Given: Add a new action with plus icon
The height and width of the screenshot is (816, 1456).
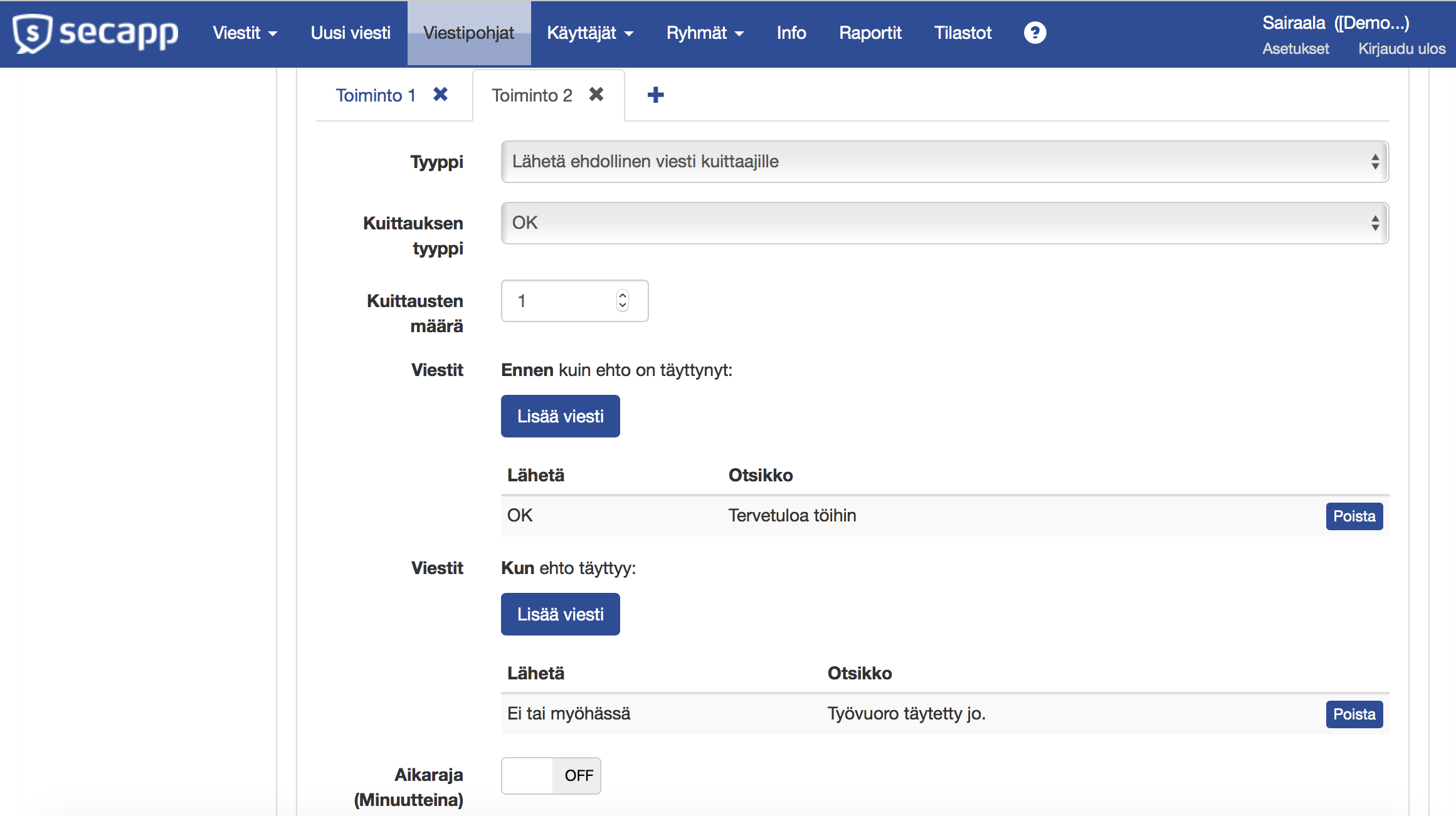Looking at the screenshot, I should [x=655, y=95].
